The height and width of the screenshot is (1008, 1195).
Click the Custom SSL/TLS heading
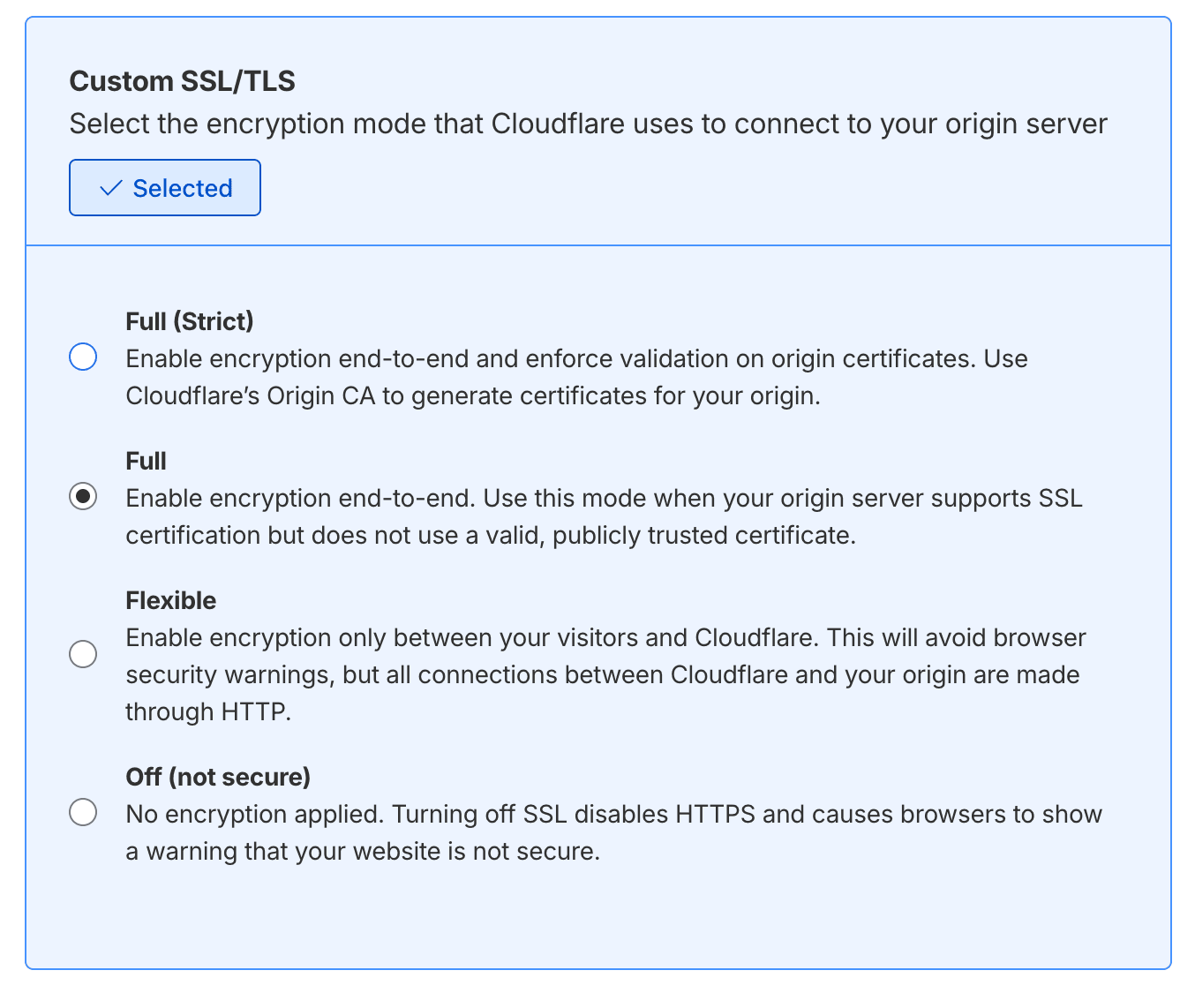click(x=183, y=80)
